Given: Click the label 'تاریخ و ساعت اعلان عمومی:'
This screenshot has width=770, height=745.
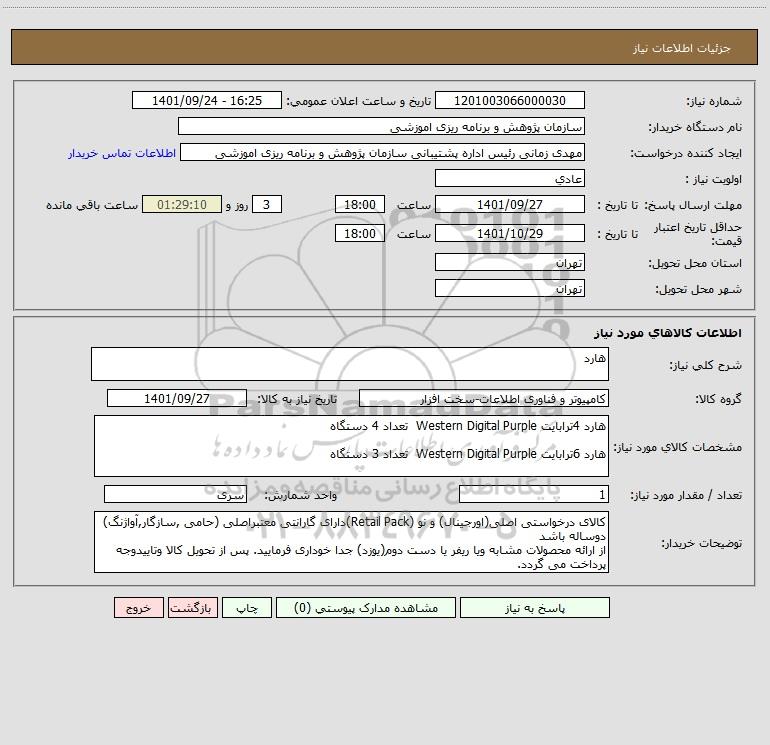Looking at the screenshot, I should 359,101.
